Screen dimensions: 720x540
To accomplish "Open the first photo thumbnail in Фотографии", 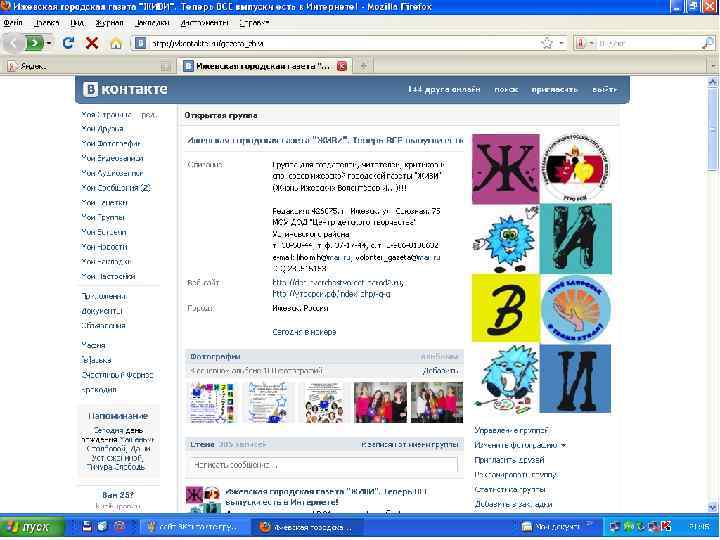I will coord(212,403).
